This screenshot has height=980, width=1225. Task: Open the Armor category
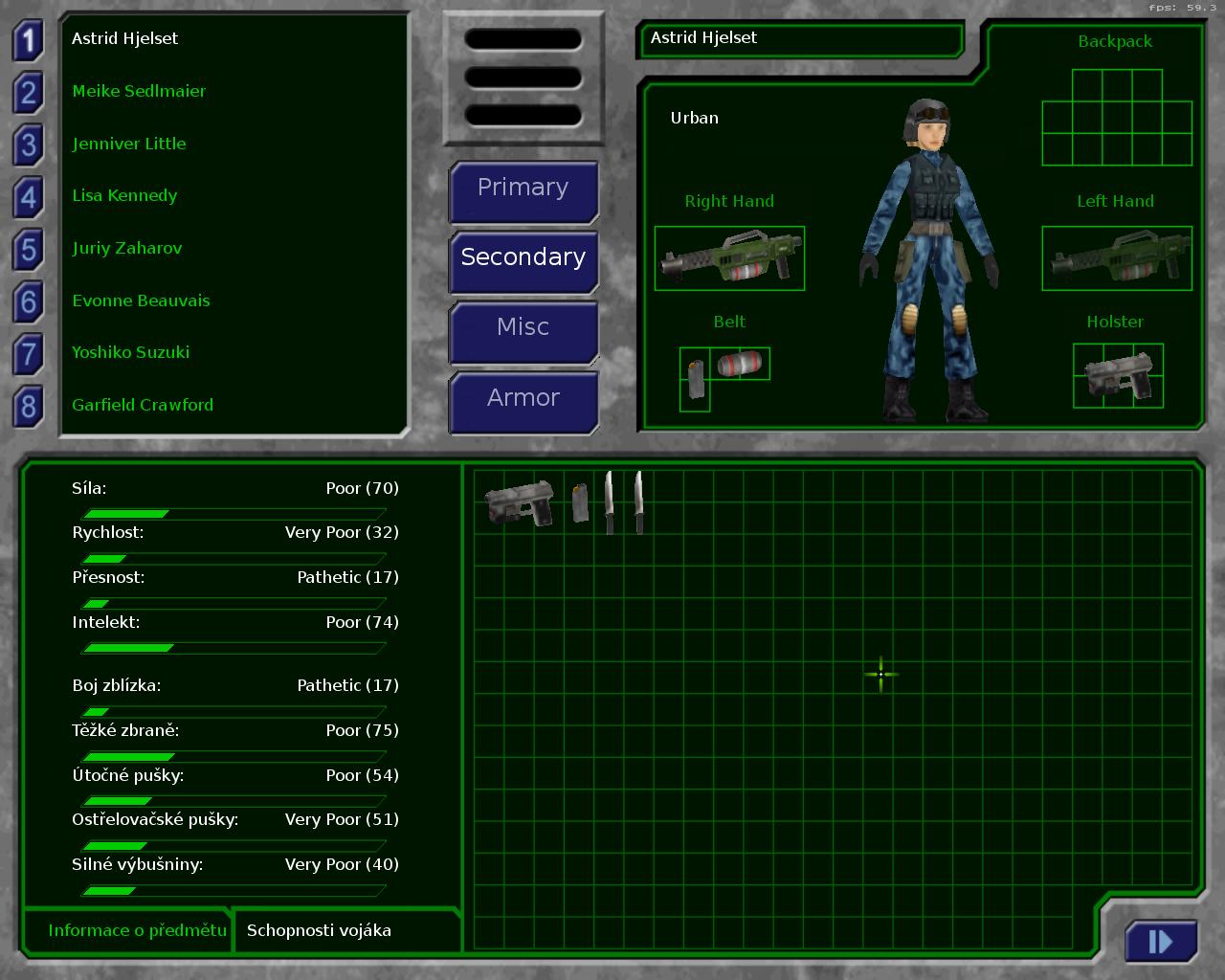pyautogui.click(x=523, y=398)
